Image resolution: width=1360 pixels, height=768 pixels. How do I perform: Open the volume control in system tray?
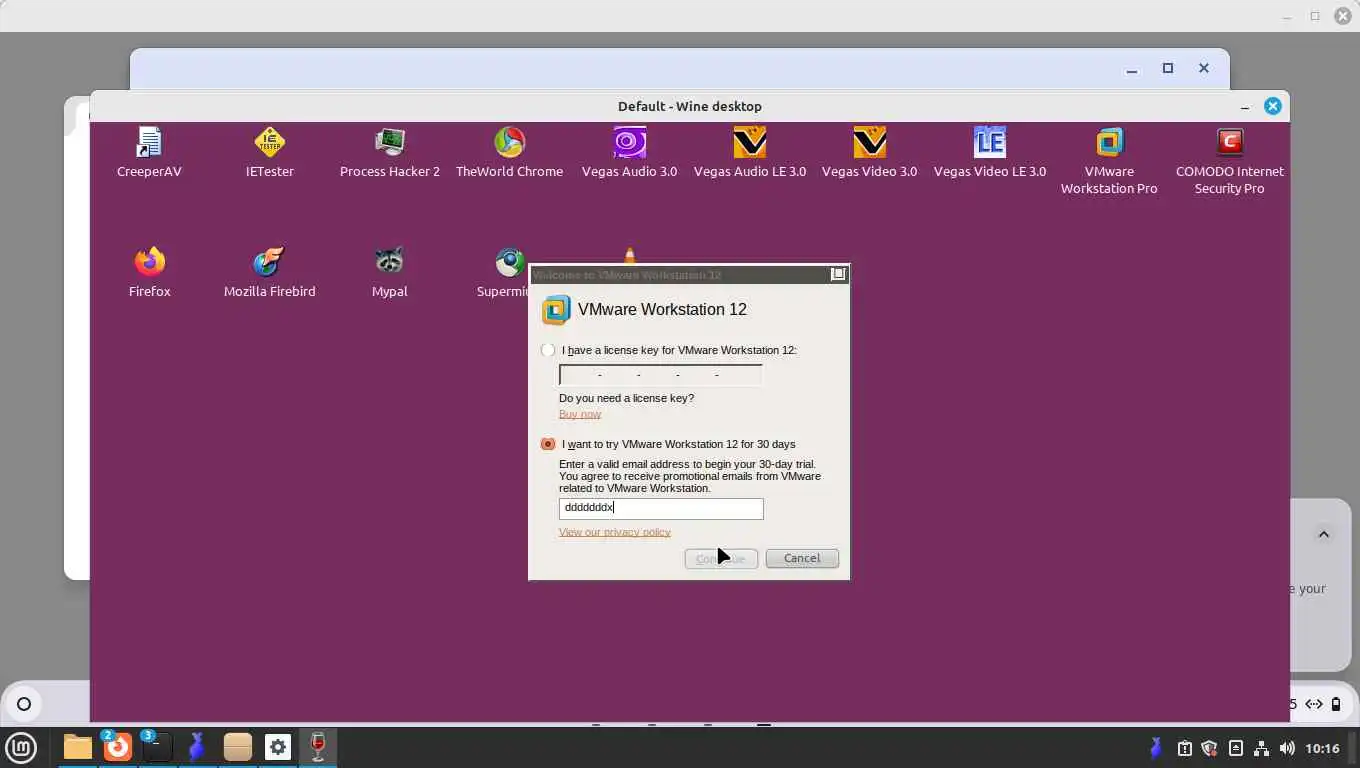pyautogui.click(x=1287, y=748)
